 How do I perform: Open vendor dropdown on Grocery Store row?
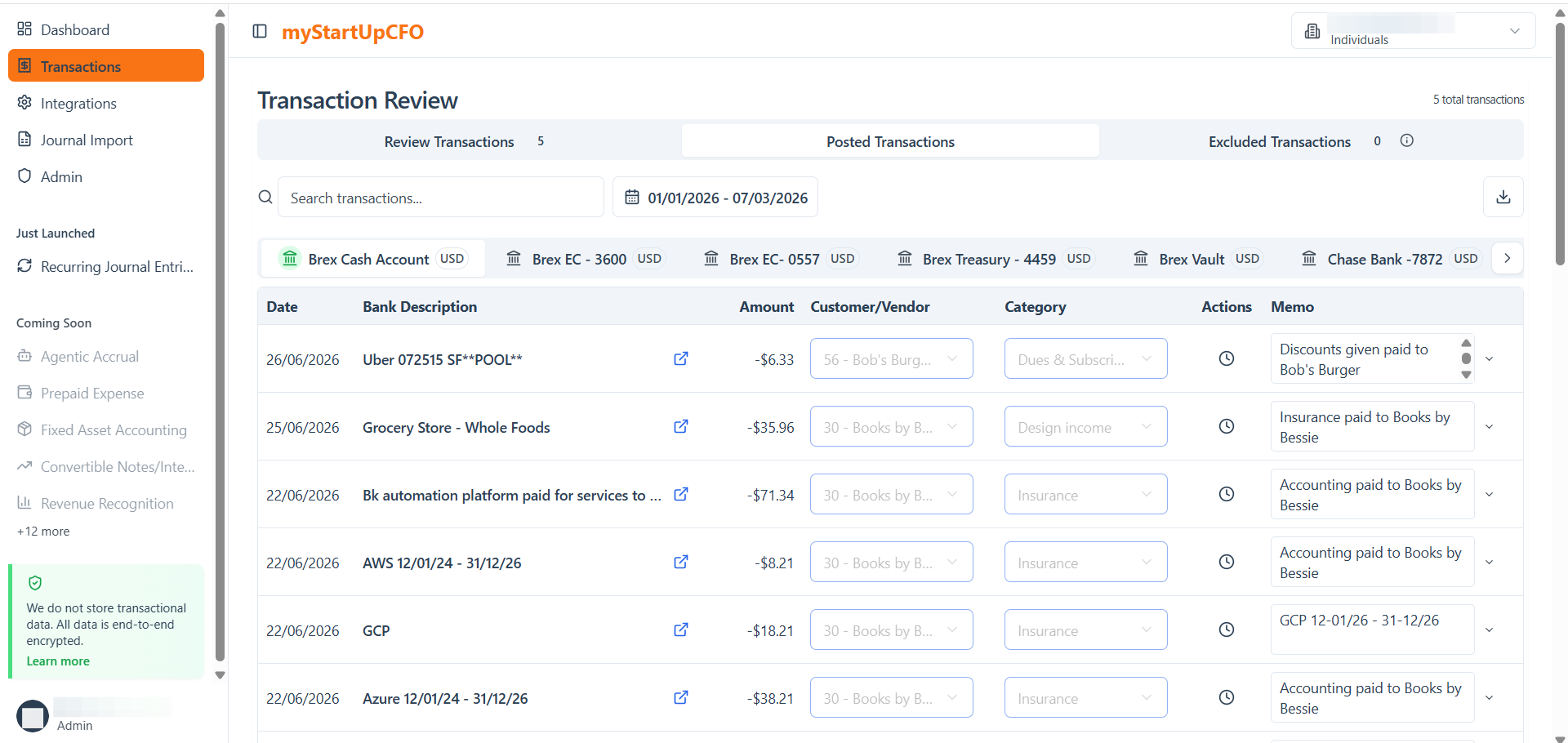[x=891, y=426]
